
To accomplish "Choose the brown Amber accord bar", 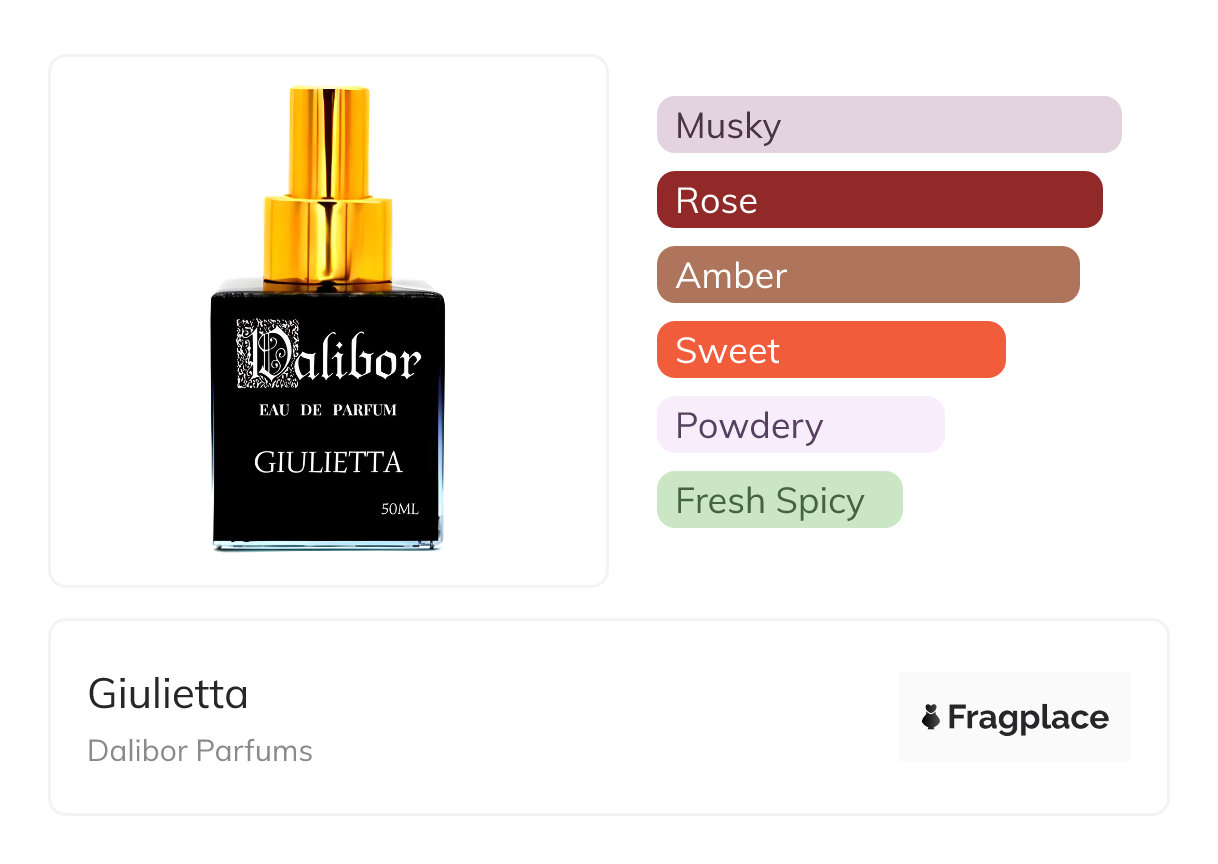I will 867,275.
